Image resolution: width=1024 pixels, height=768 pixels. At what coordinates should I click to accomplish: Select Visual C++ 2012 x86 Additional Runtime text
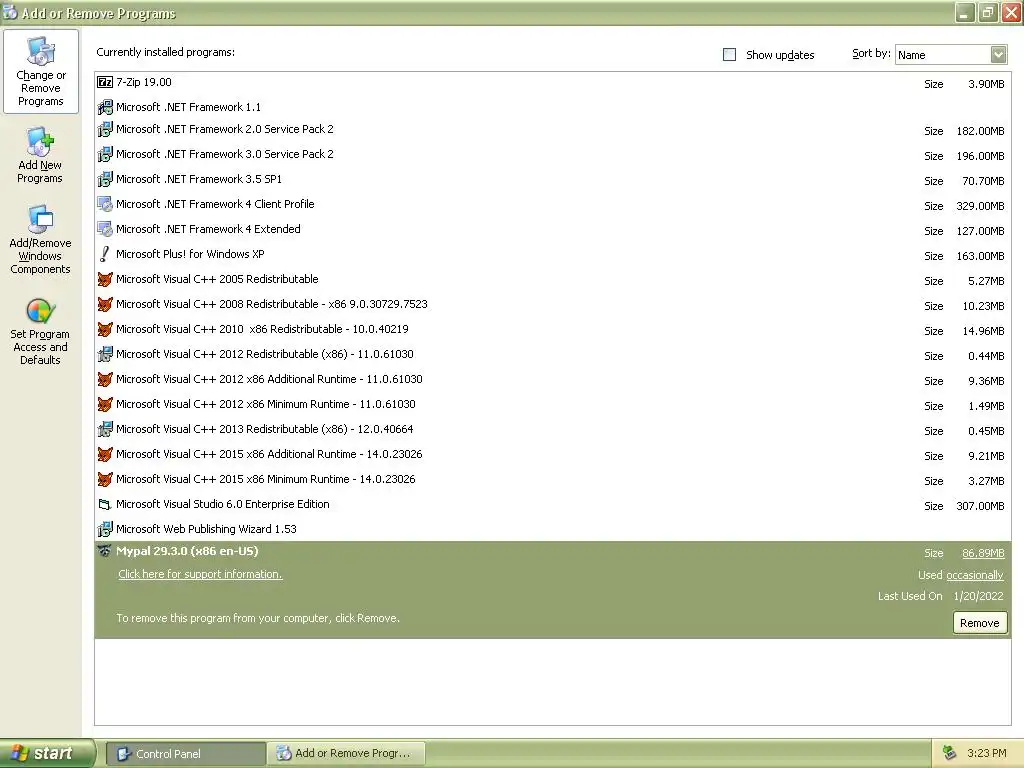pyautogui.click(x=269, y=379)
